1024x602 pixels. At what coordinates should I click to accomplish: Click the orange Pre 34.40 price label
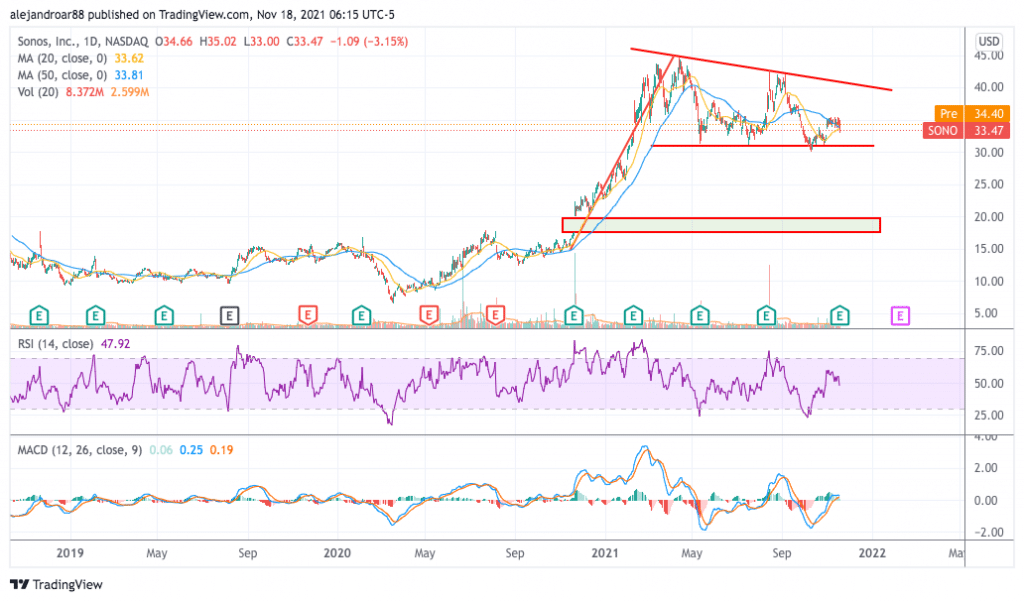(972, 114)
